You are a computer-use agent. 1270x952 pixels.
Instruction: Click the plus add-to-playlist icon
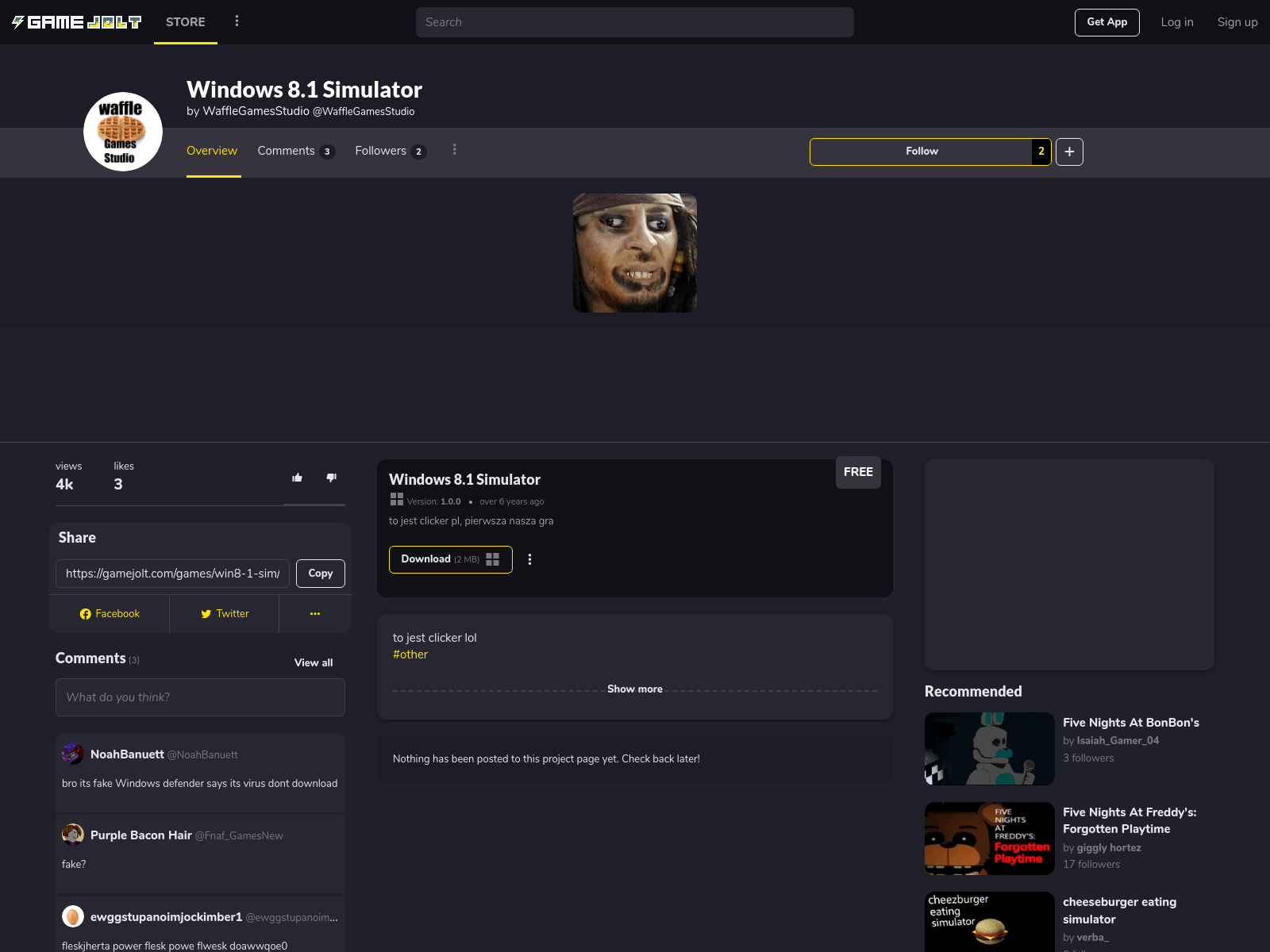click(1069, 152)
